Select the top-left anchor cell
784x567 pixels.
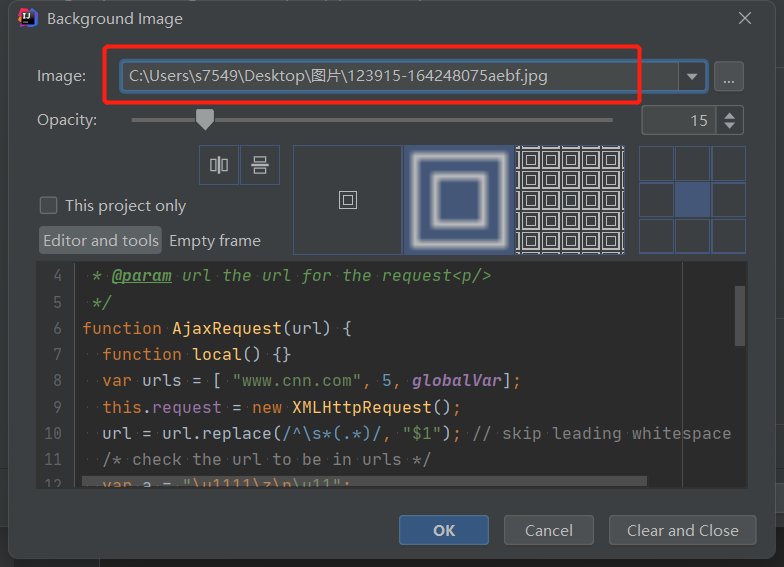656,164
